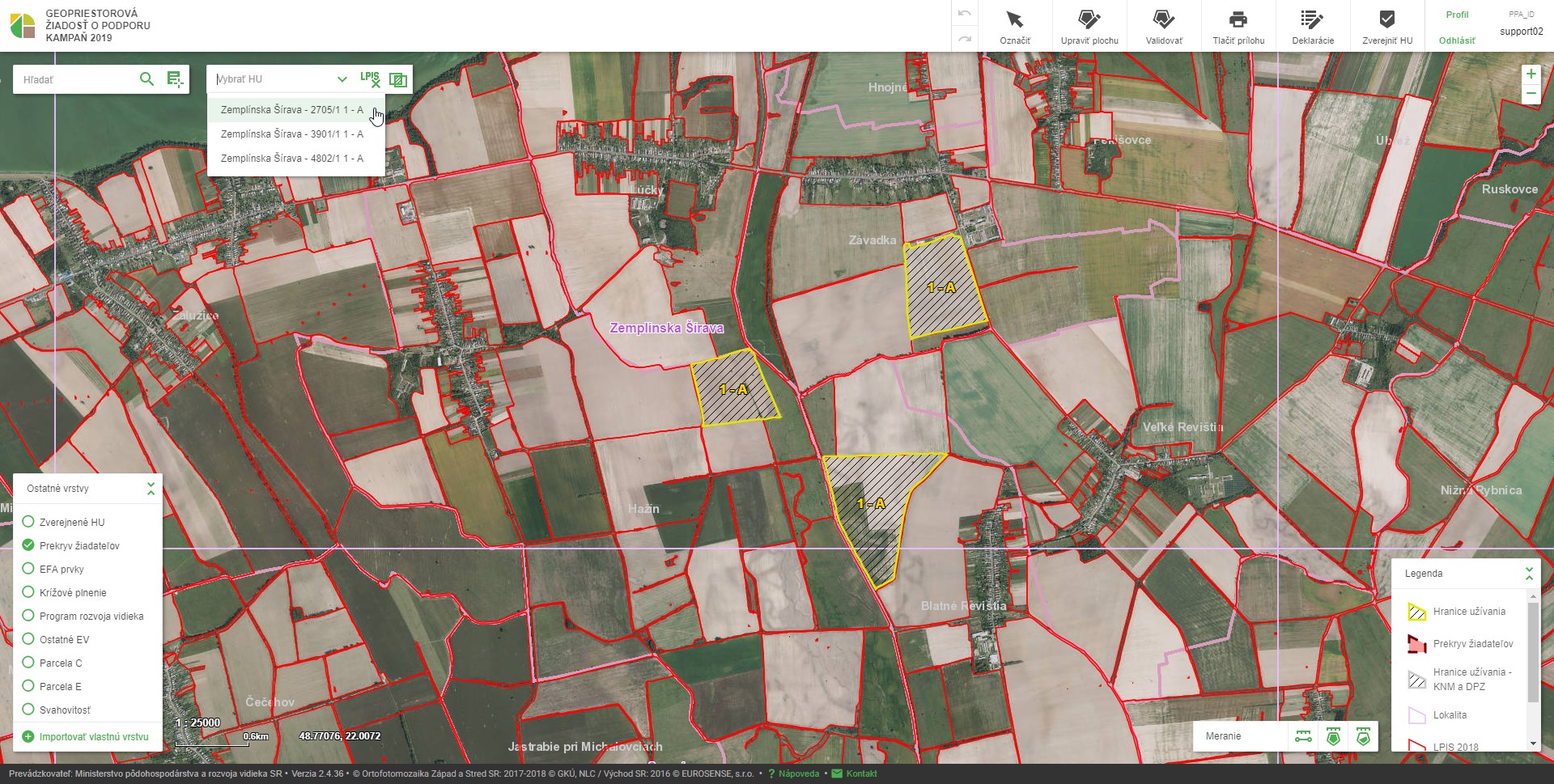Enable Program rozvoja vidieka layer
Screen dimensions: 1554x784
tap(28, 616)
